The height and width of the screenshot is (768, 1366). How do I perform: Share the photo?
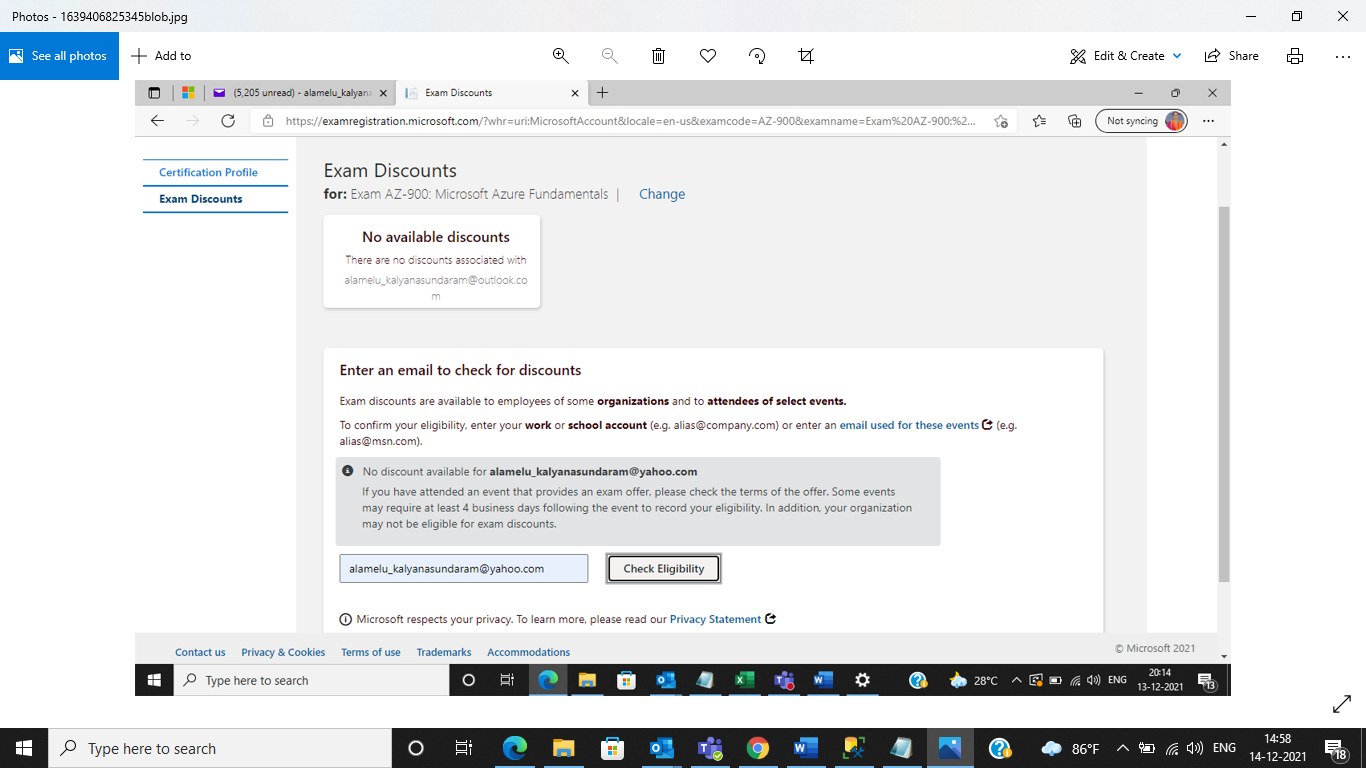(1232, 56)
